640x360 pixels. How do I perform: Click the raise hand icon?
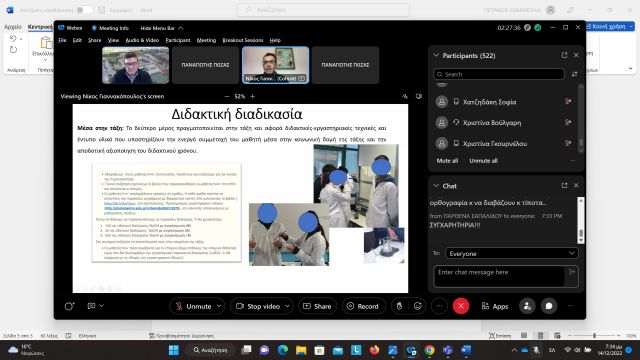[399, 306]
